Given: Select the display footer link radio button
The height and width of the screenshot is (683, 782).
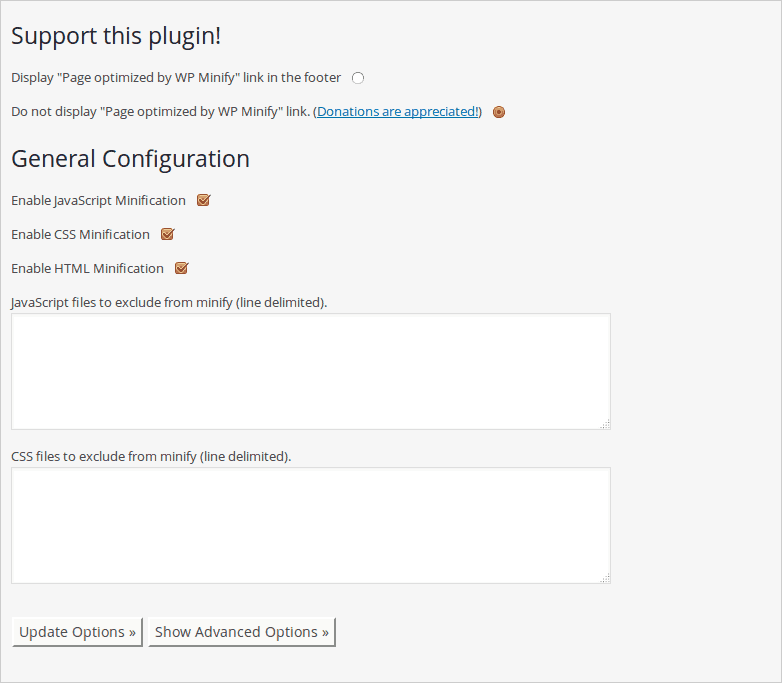Looking at the screenshot, I should [x=358, y=78].
